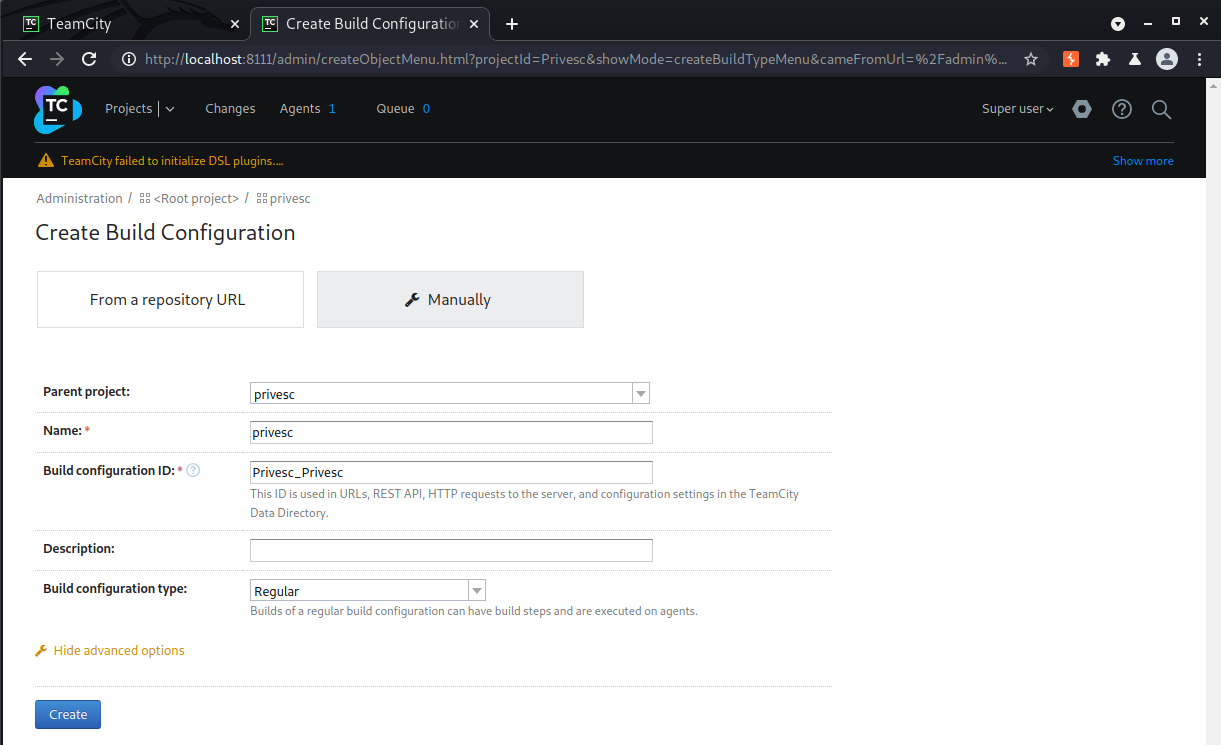Click the Parent project label
This screenshot has height=745, width=1221.
click(87, 391)
